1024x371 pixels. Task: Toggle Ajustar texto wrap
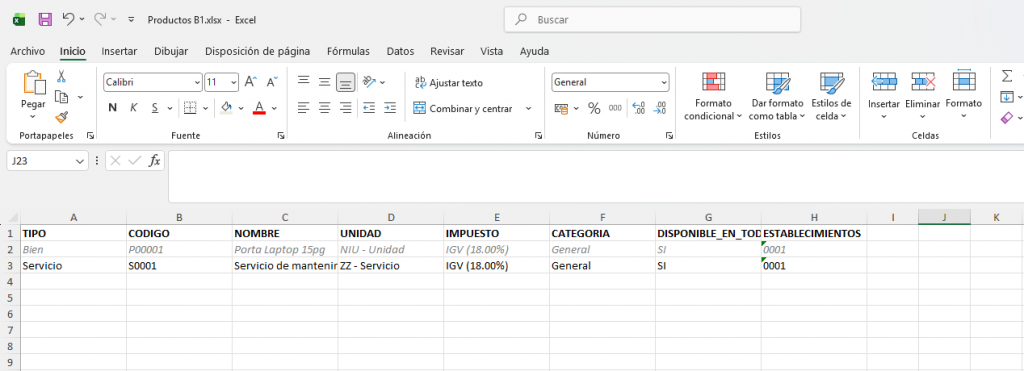[x=449, y=83]
